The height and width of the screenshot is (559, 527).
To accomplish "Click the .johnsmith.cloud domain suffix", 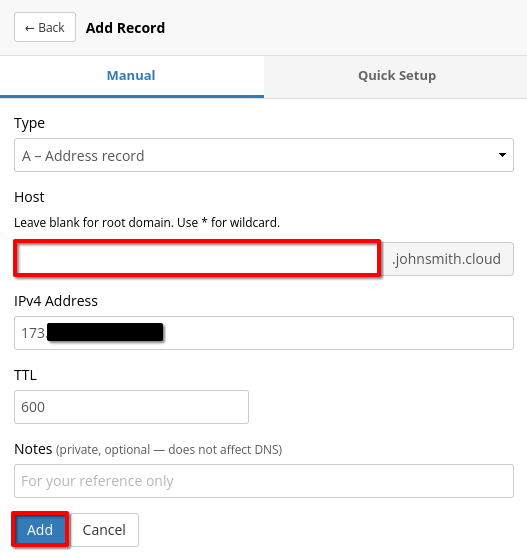I will (x=447, y=259).
